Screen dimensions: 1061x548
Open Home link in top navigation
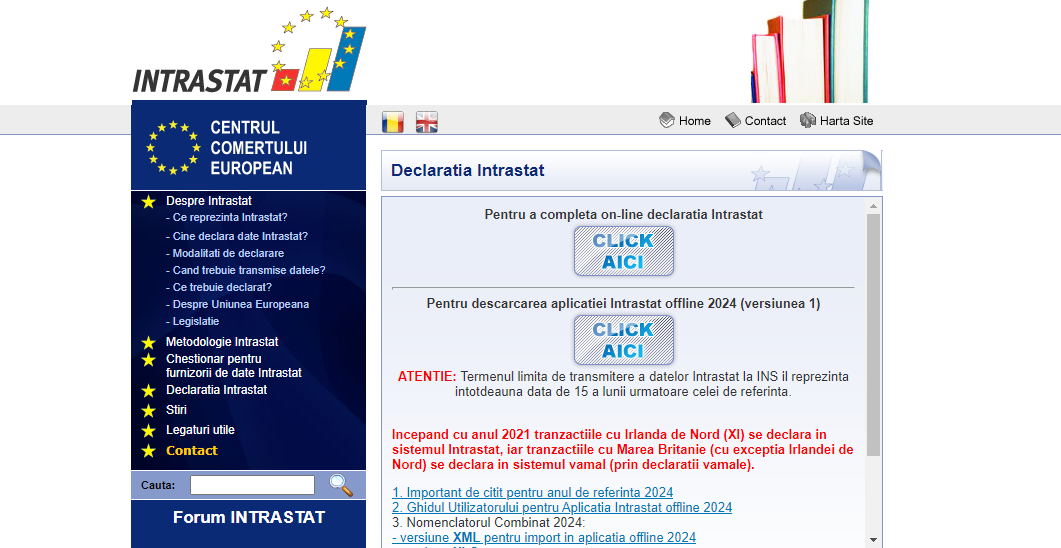click(695, 121)
